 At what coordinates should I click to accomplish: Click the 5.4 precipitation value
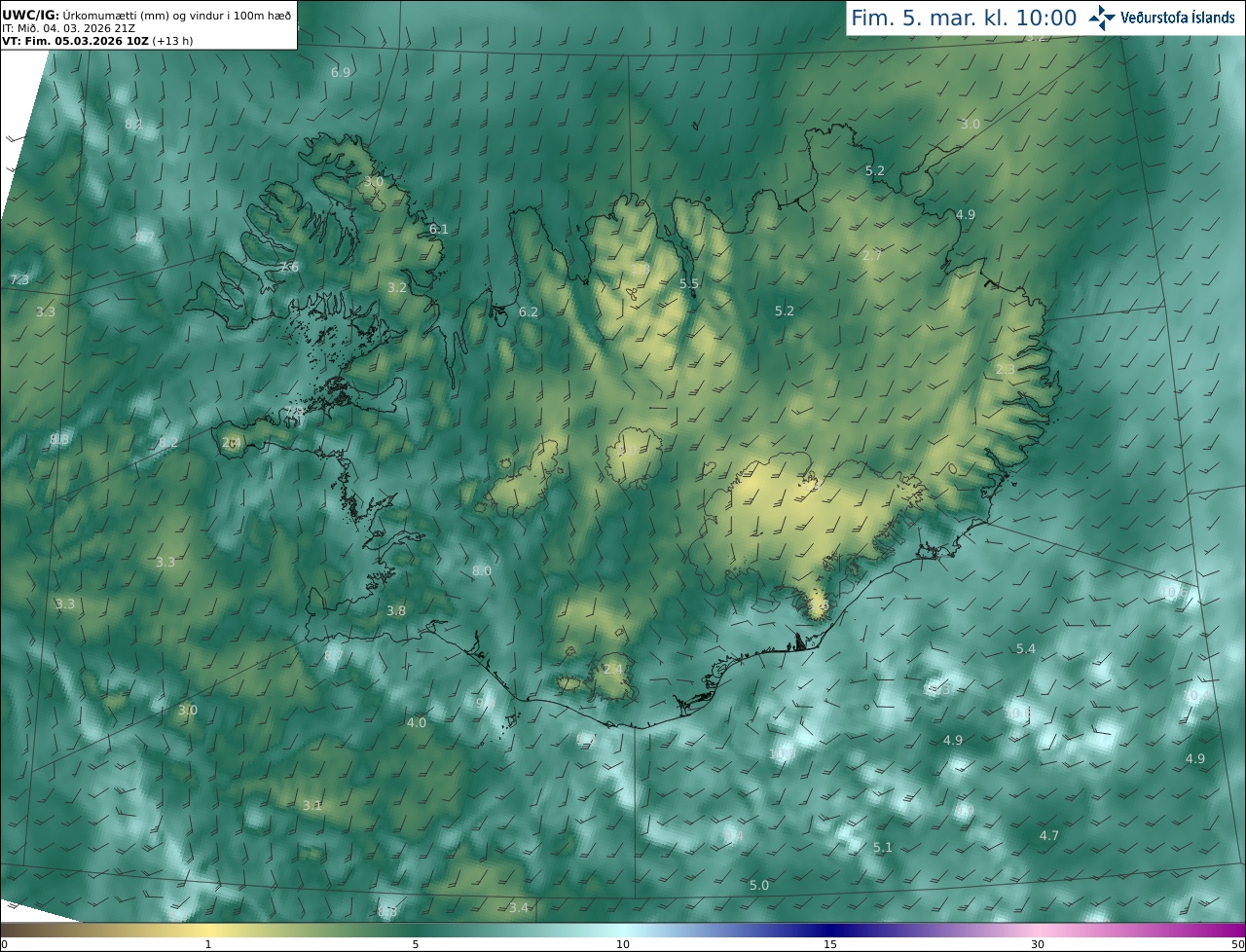pyautogui.click(x=1026, y=648)
